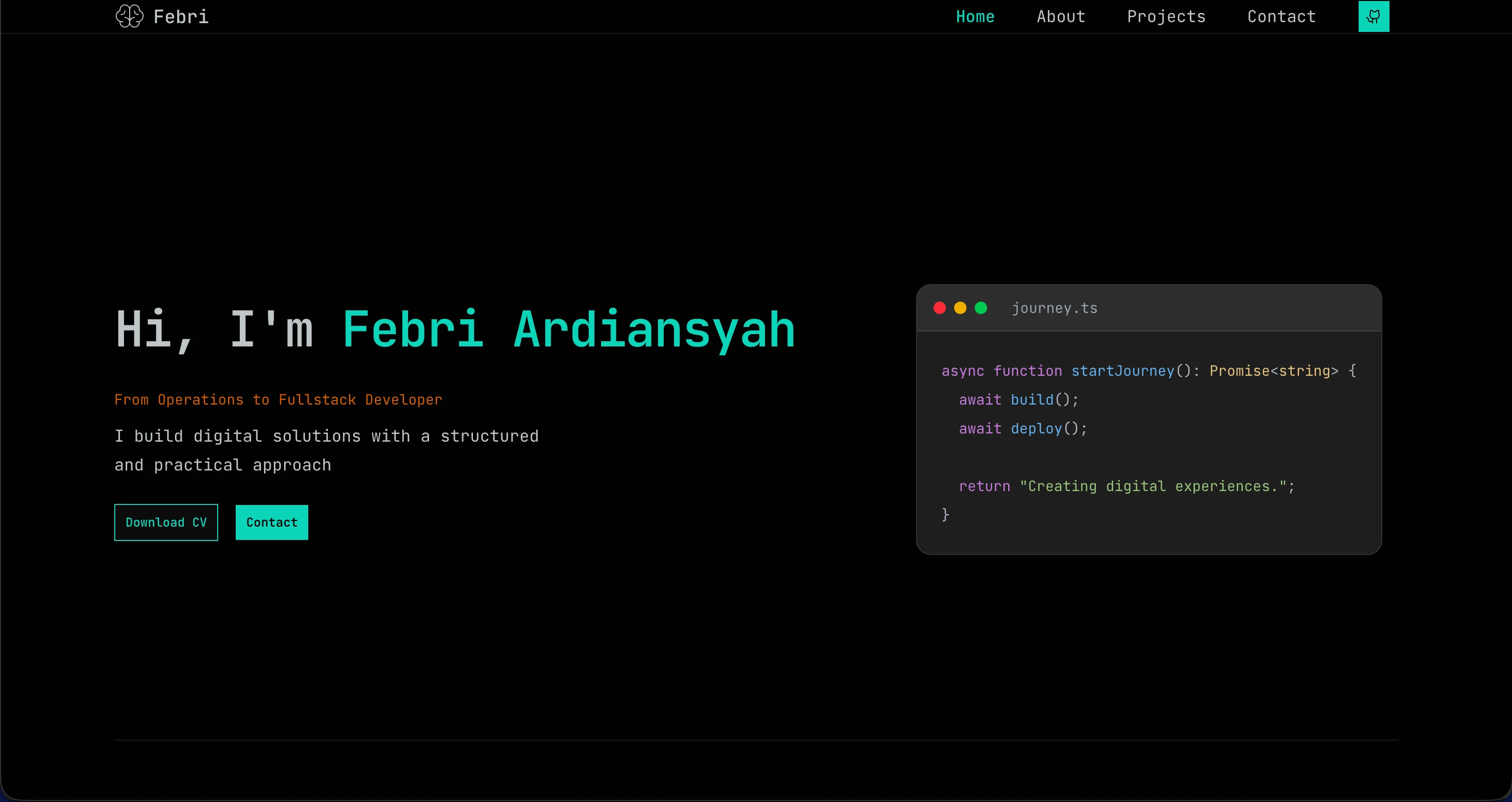Navigate to Projects in the navbar
Image resolution: width=1512 pixels, height=802 pixels.
pyautogui.click(x=1166, y=17)
